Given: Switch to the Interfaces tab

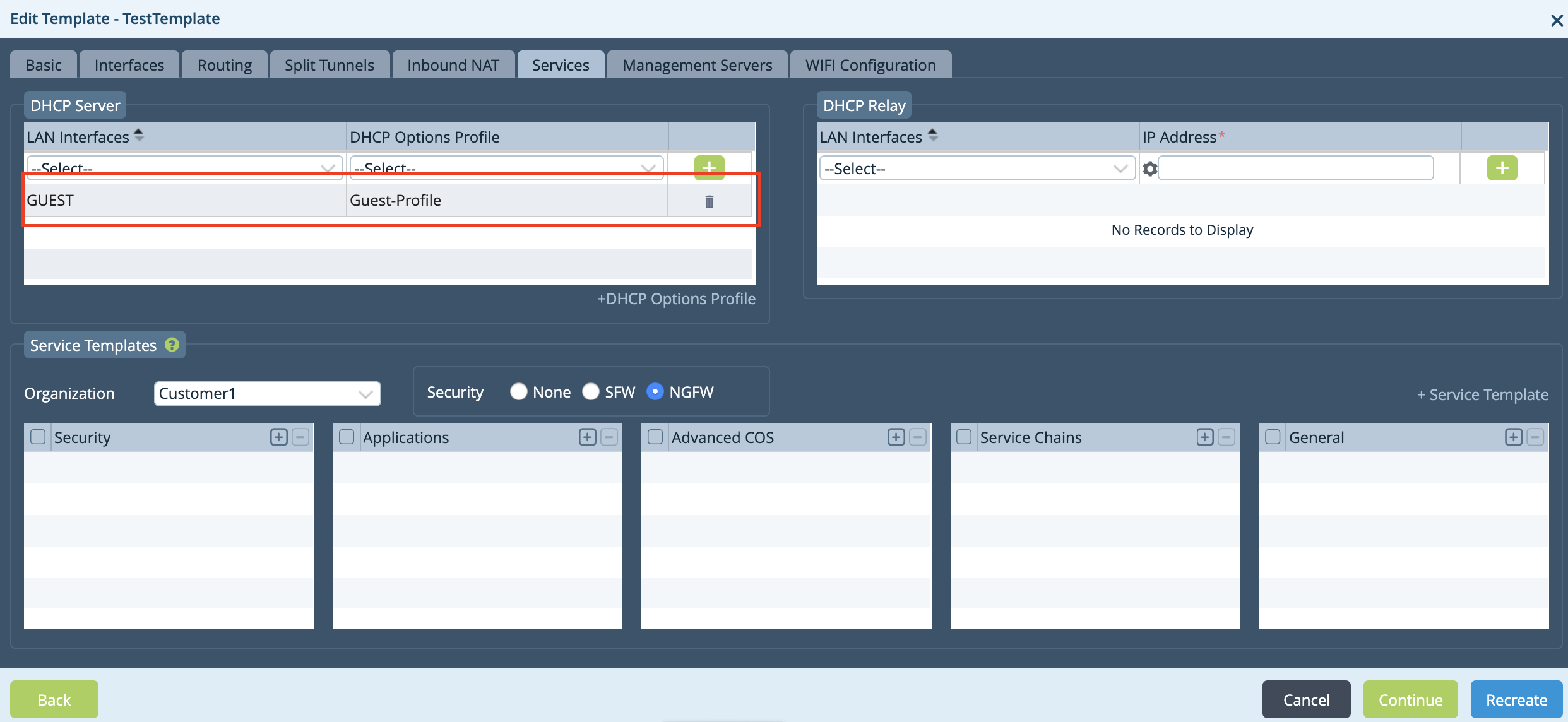Looking at the screenshot, I should (x=129, y=65).
